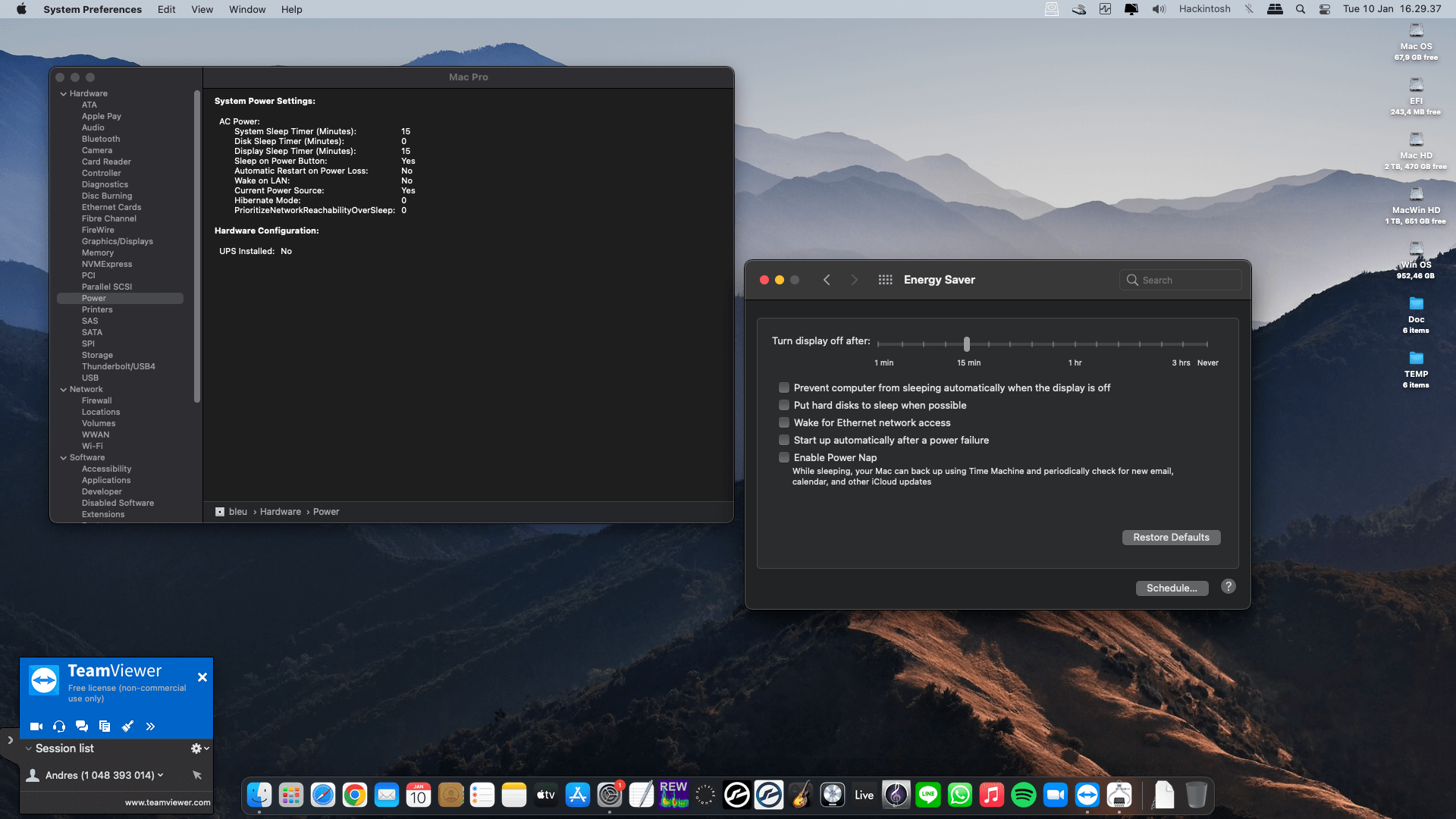Click Show All grid icon in Energy Saver
Image resolution: width=1456 pixels, height=819 pixels.
pyautogui.click(x=885, y=280)
